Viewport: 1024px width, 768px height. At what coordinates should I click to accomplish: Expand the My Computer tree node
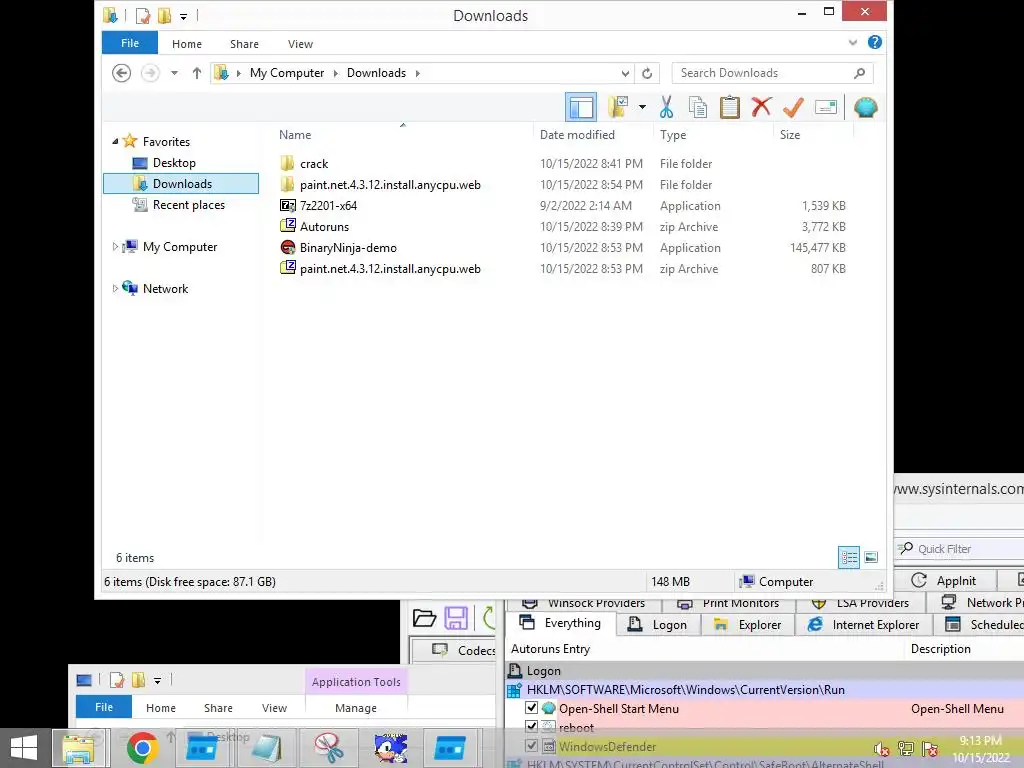(115, 246)
